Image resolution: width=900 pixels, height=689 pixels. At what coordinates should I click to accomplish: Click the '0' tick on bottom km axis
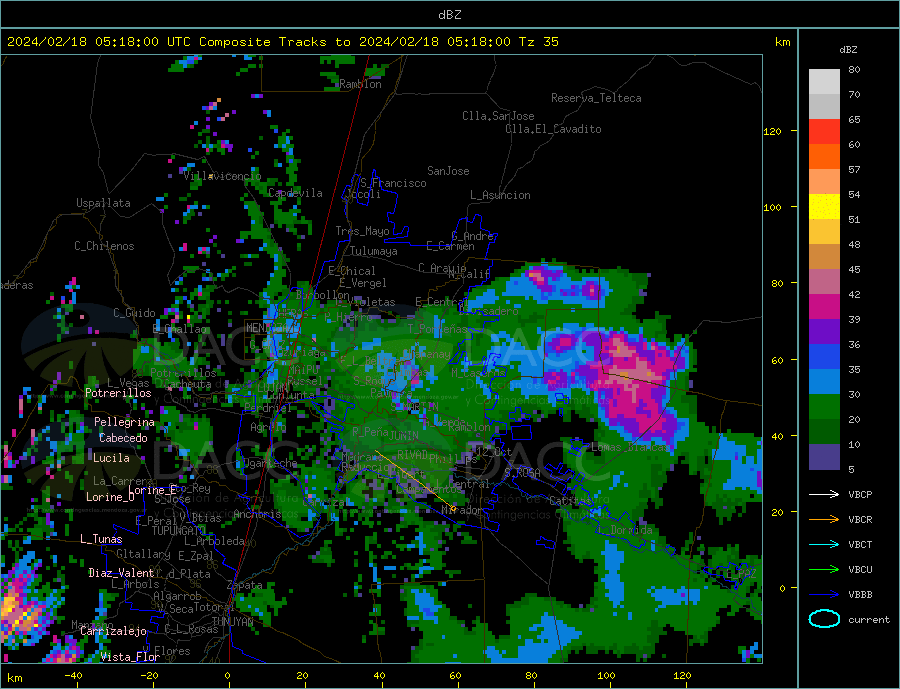click(227, 676)
